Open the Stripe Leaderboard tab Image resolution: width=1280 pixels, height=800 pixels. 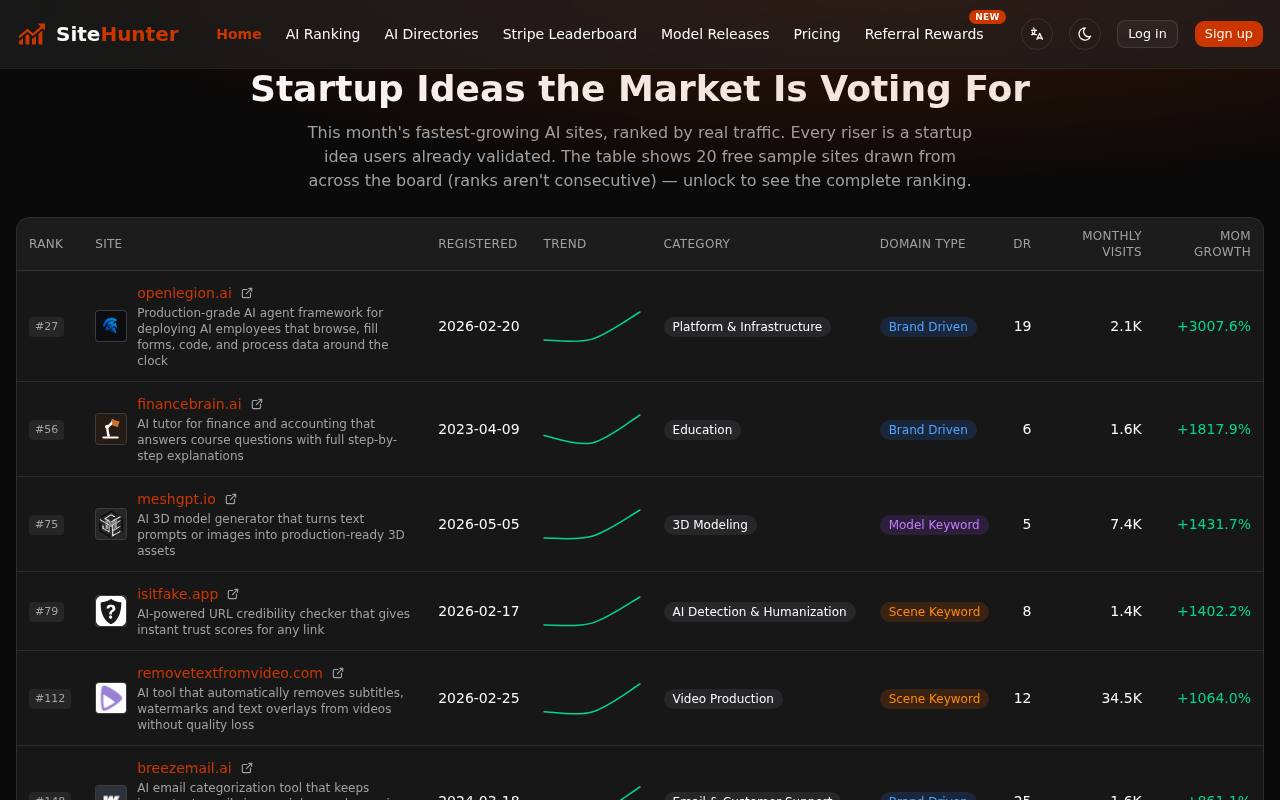click(x=570, y=34)
